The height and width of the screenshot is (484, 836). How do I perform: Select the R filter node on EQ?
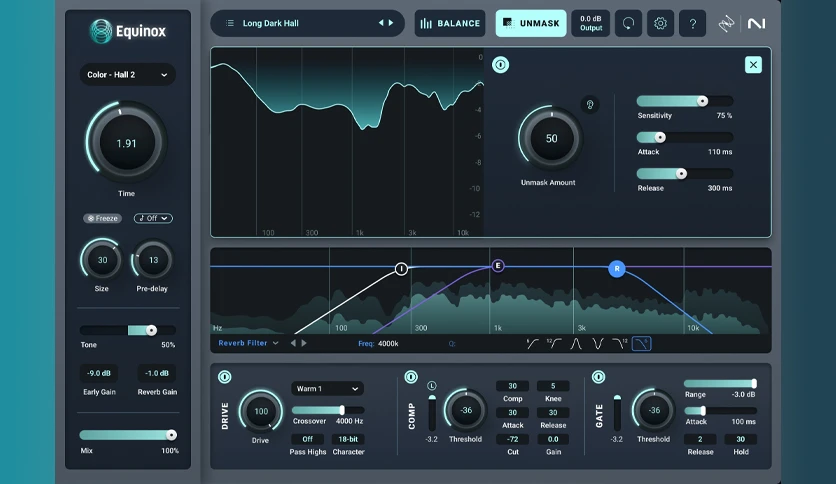coord(617,269)
